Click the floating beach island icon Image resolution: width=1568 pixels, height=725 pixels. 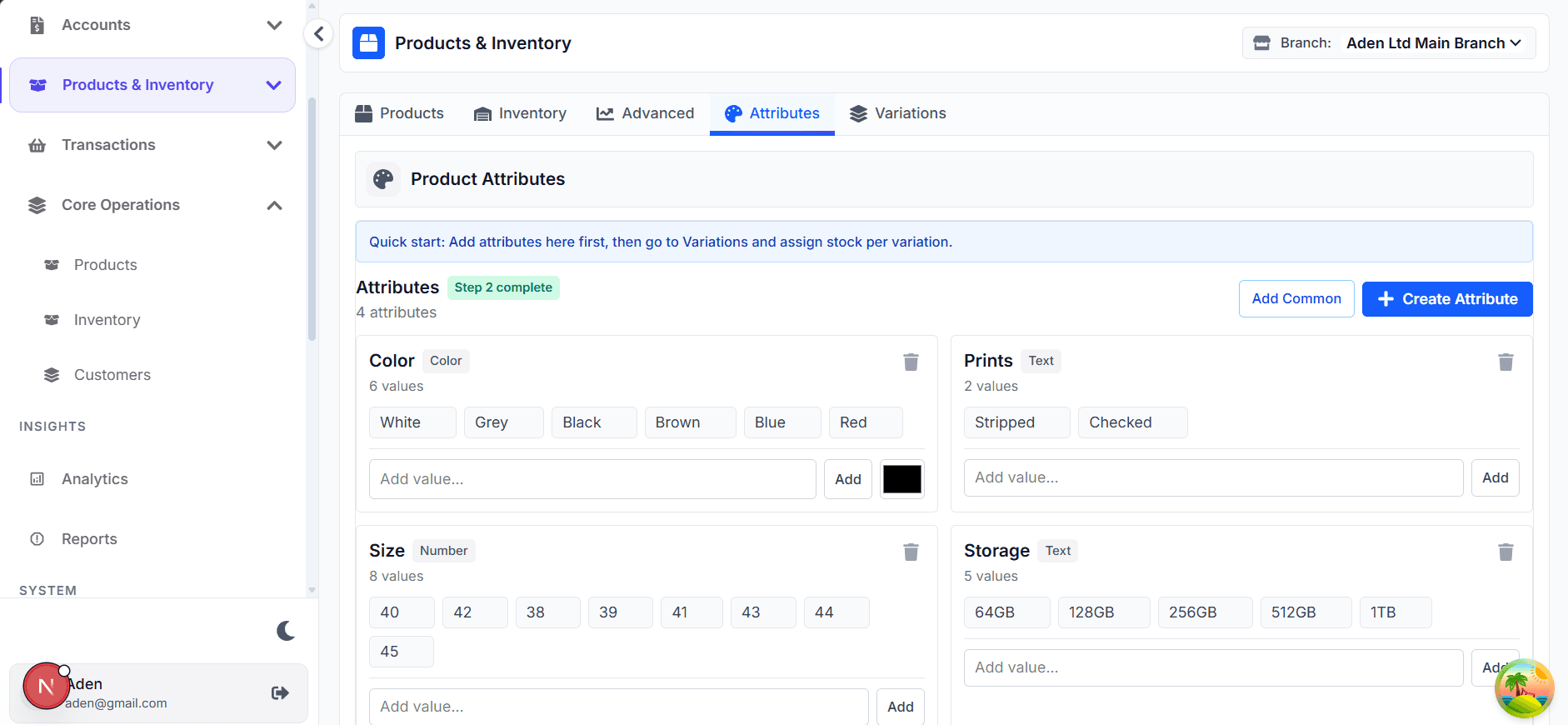click(1525, 688)
